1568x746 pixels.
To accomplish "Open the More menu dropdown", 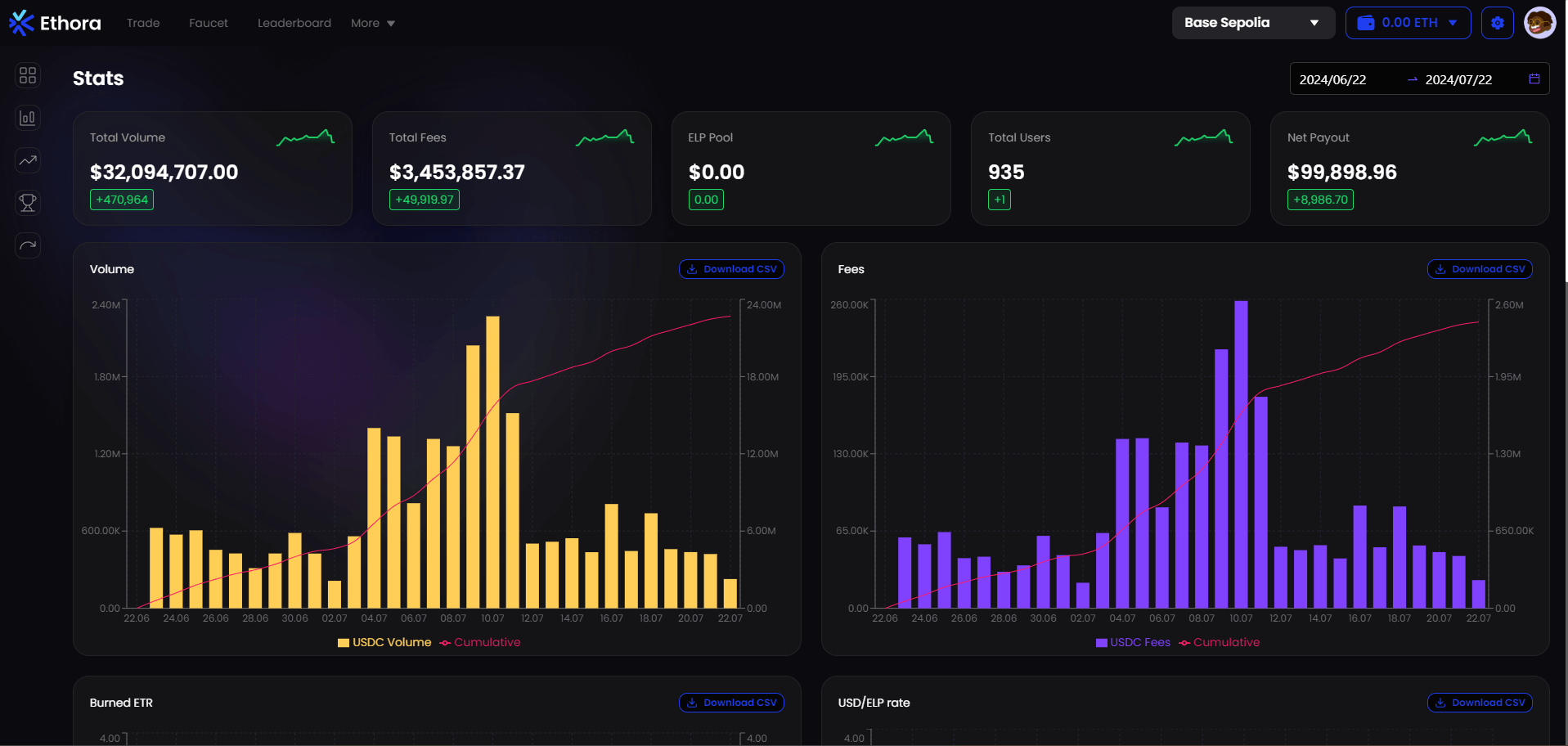I will 372,23.
